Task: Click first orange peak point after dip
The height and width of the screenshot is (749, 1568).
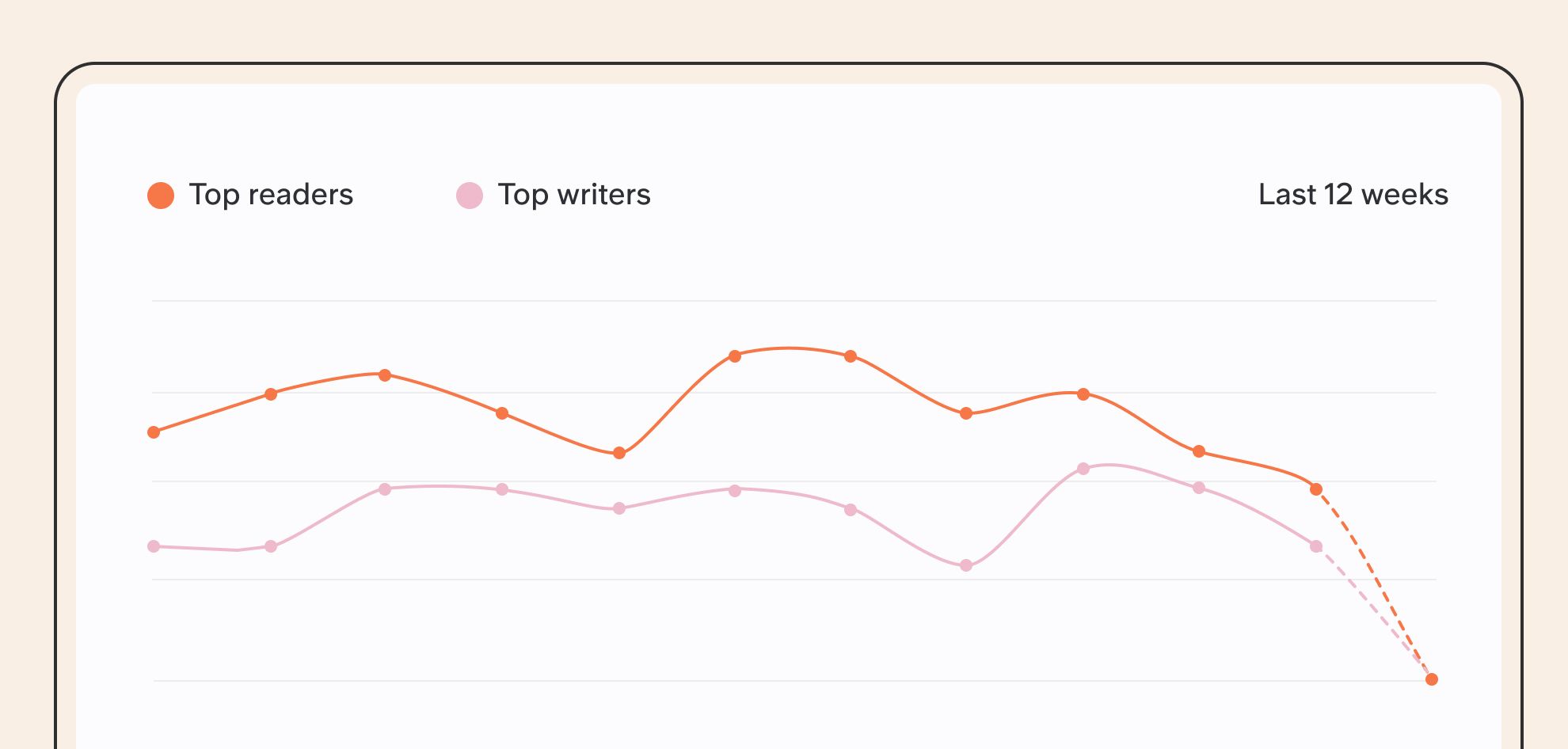Action: pos(735,356)
